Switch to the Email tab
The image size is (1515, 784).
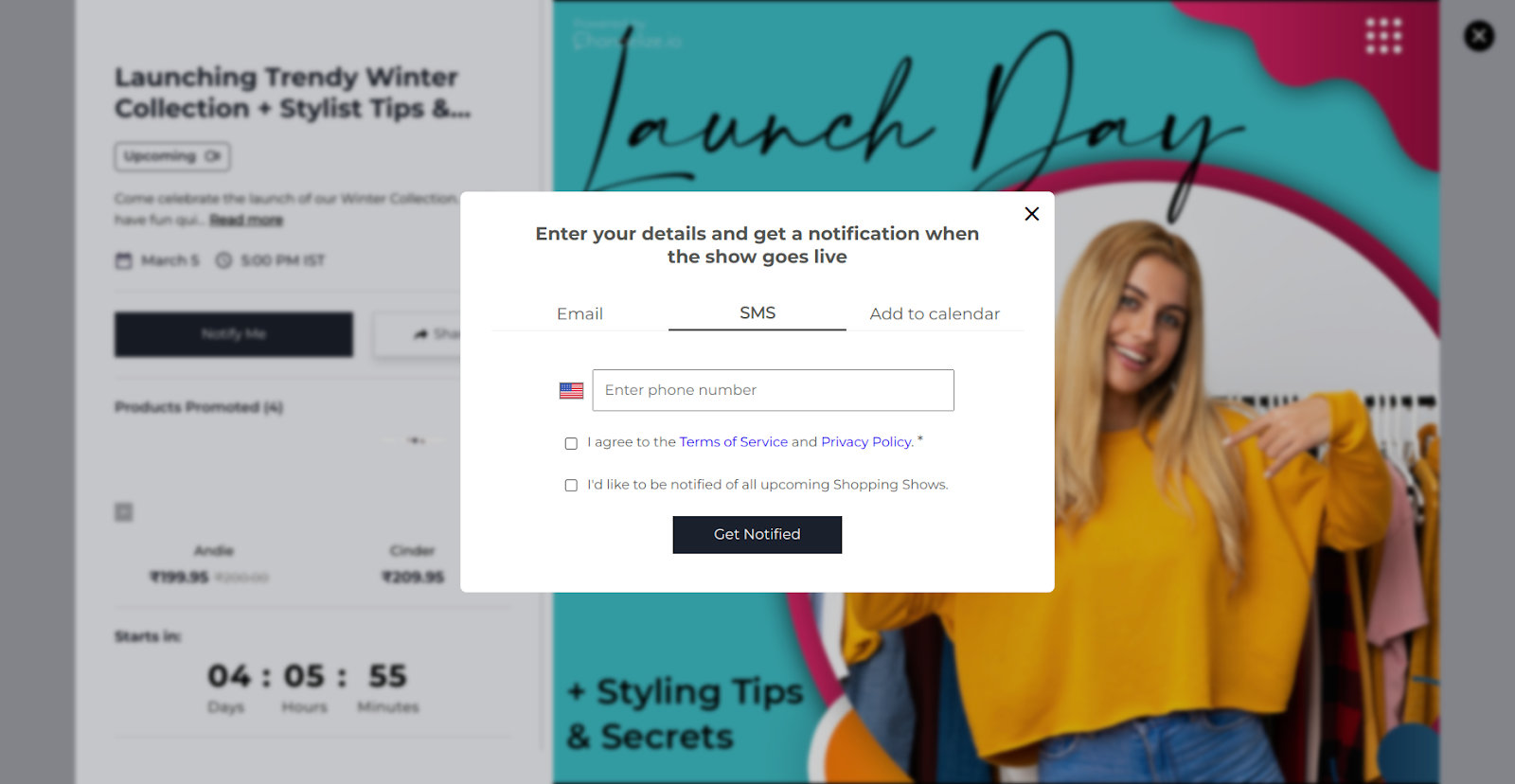[579, 313]
